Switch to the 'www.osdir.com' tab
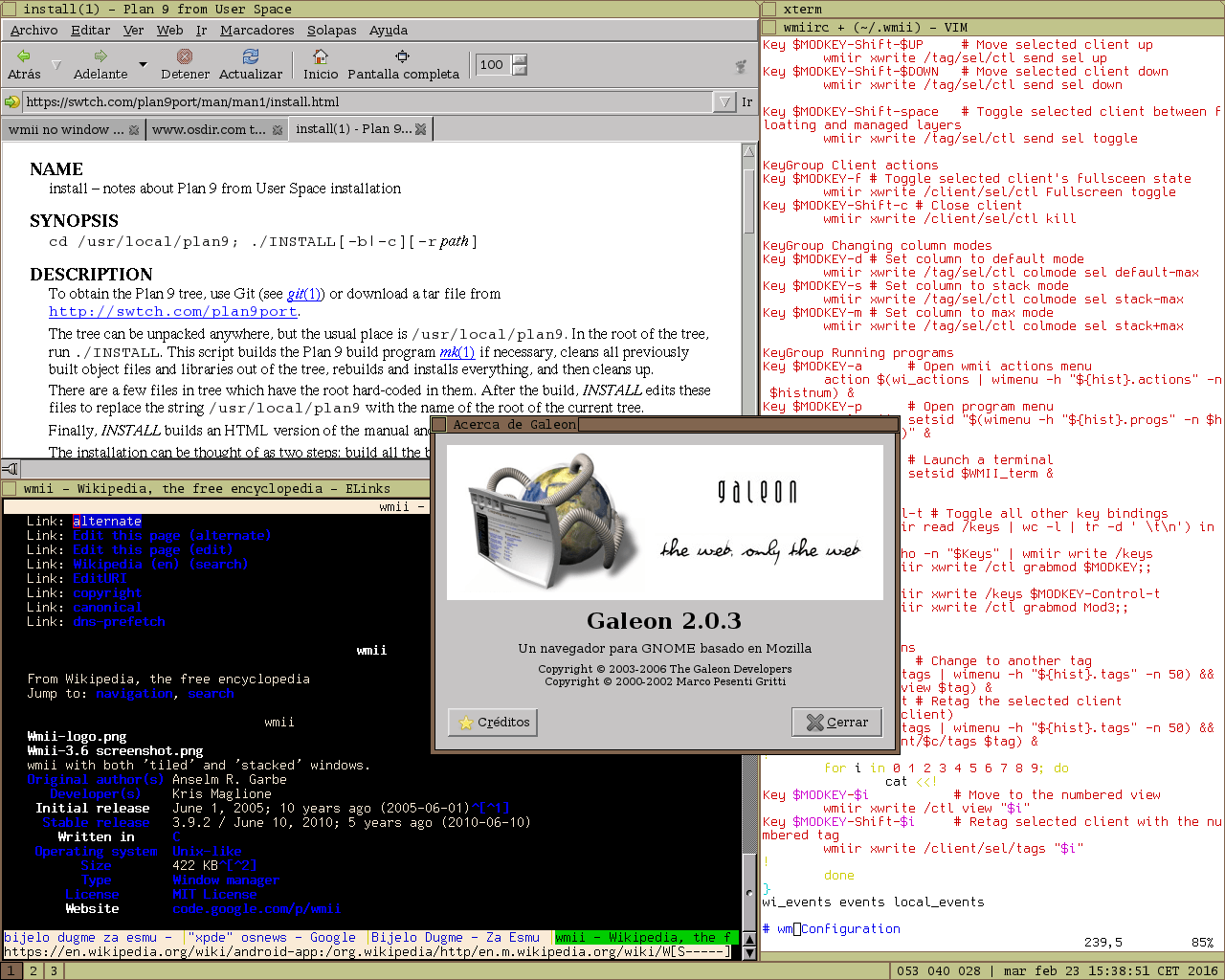 tap(209, 130)
